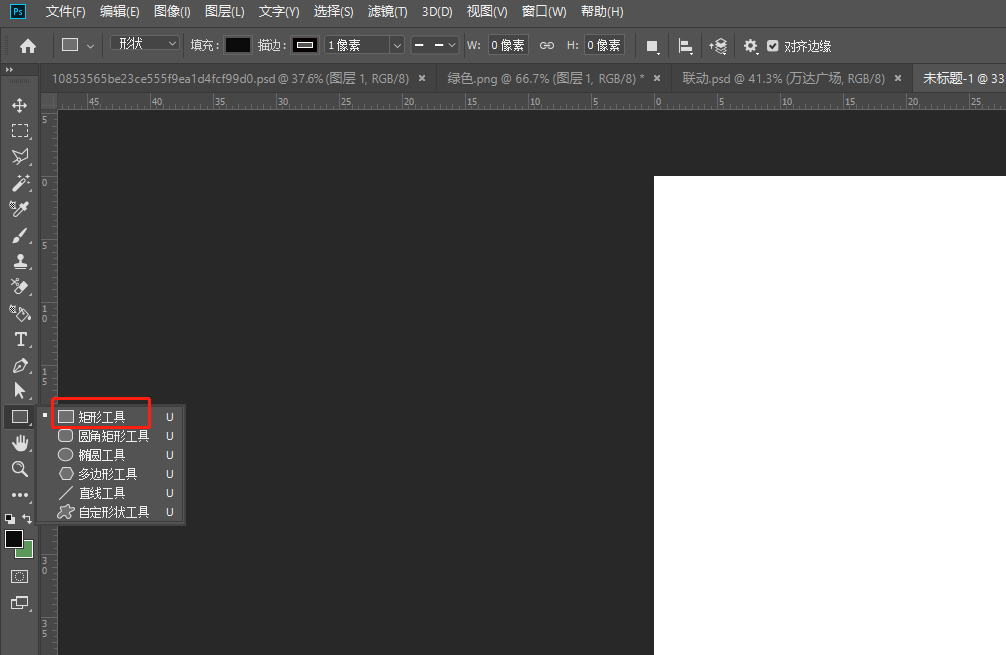Open the 滤镜(T) menu
This screenshot has height=655, width=1006.
388,12
